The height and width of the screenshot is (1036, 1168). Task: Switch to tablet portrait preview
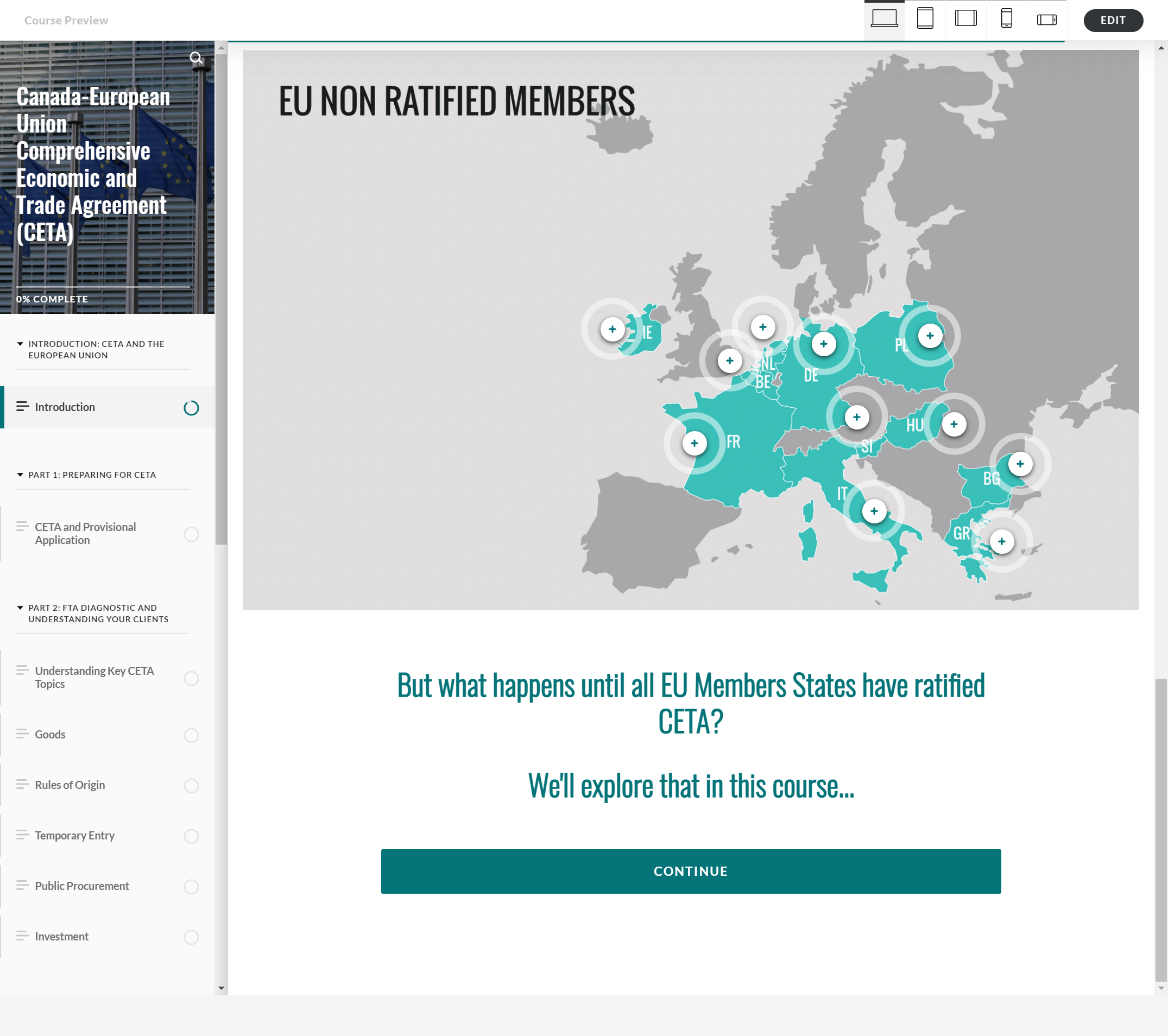(925, 19)
